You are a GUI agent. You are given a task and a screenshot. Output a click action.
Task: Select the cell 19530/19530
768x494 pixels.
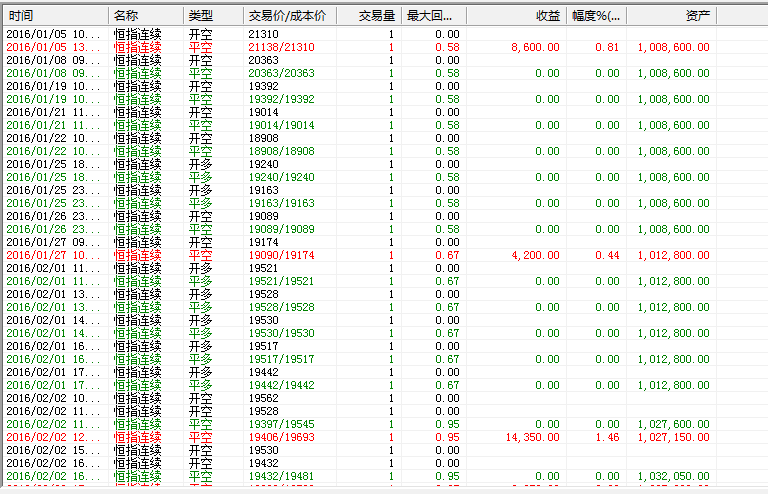pyautogui.click(x=282, y=333)
